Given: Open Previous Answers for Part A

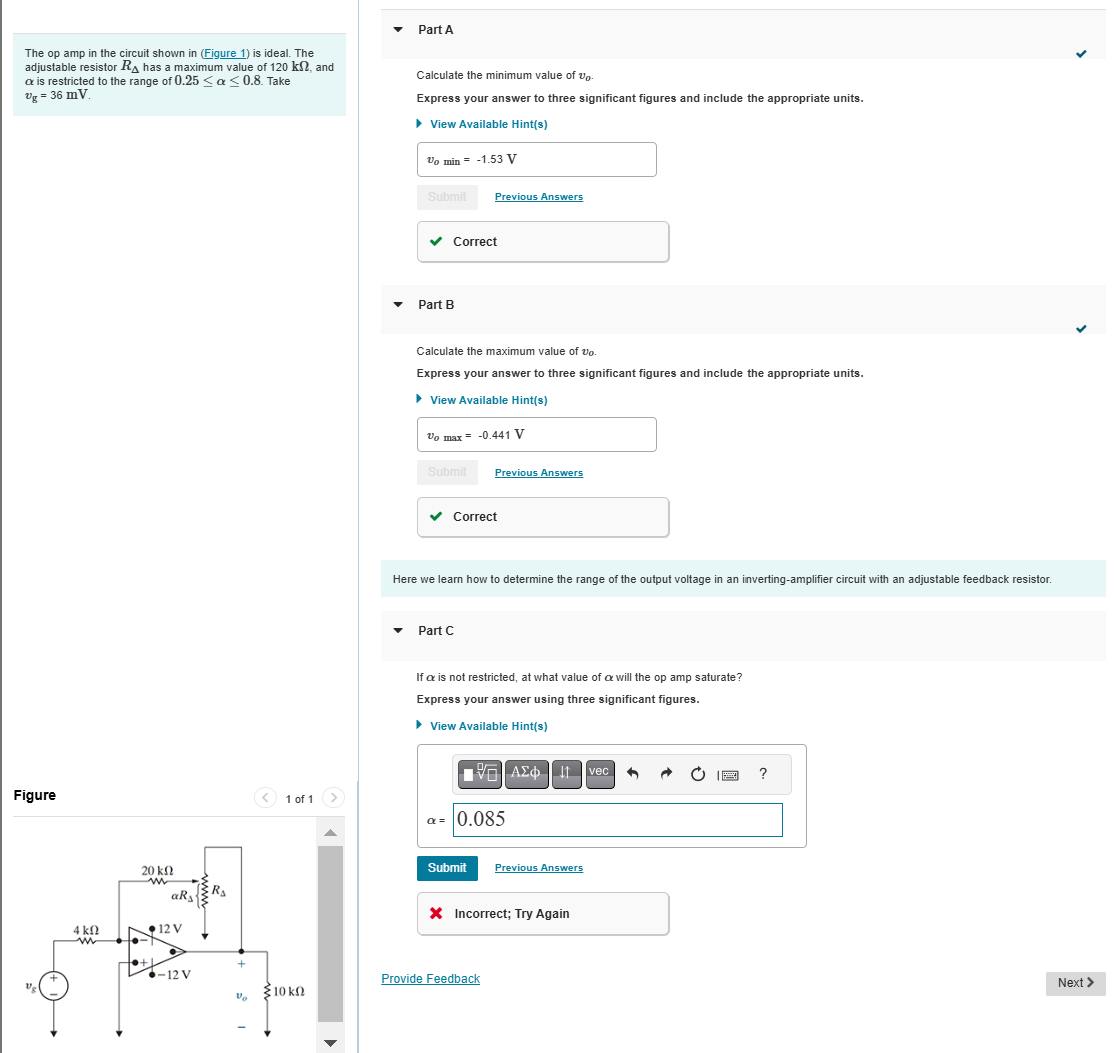Looking at the screenshot, I should pyautogui.click(x=539, y=197).
